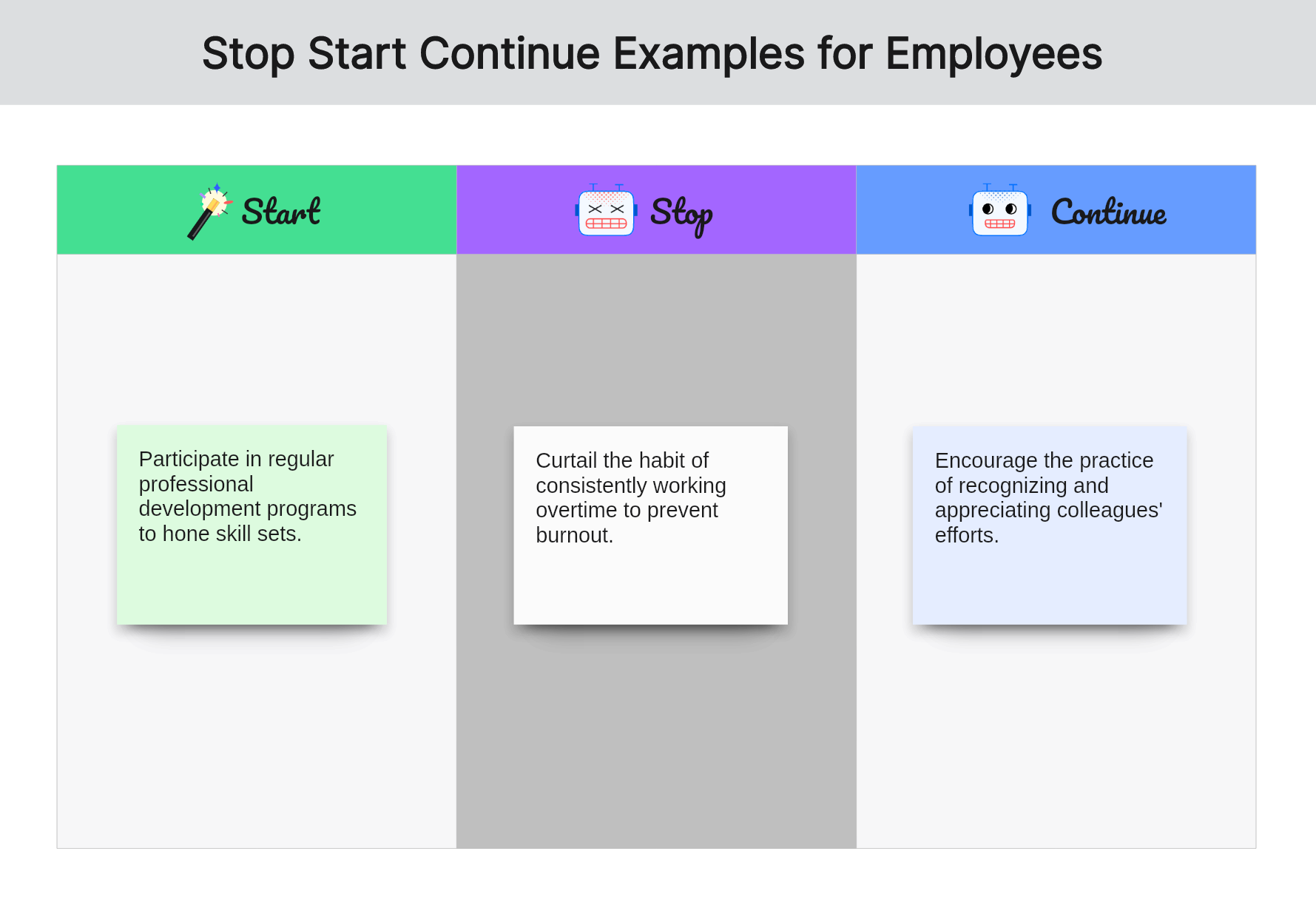Select the Stop column heading text

tap(681, 215)
